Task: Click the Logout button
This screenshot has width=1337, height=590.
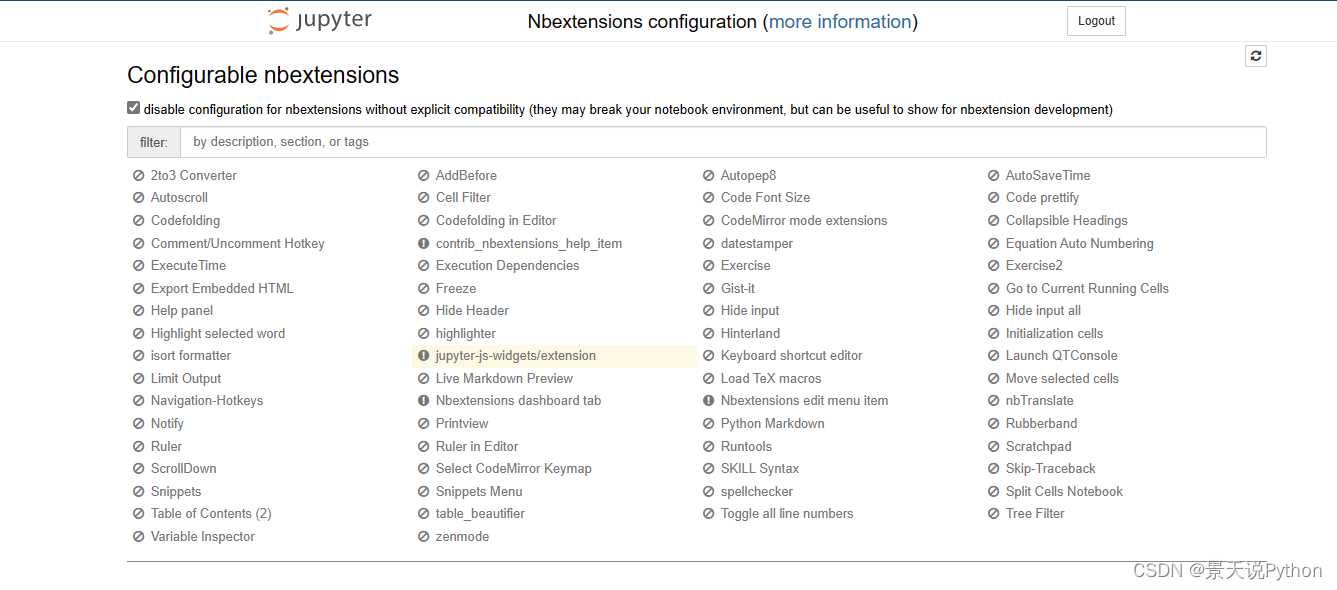Action: 1096,21
